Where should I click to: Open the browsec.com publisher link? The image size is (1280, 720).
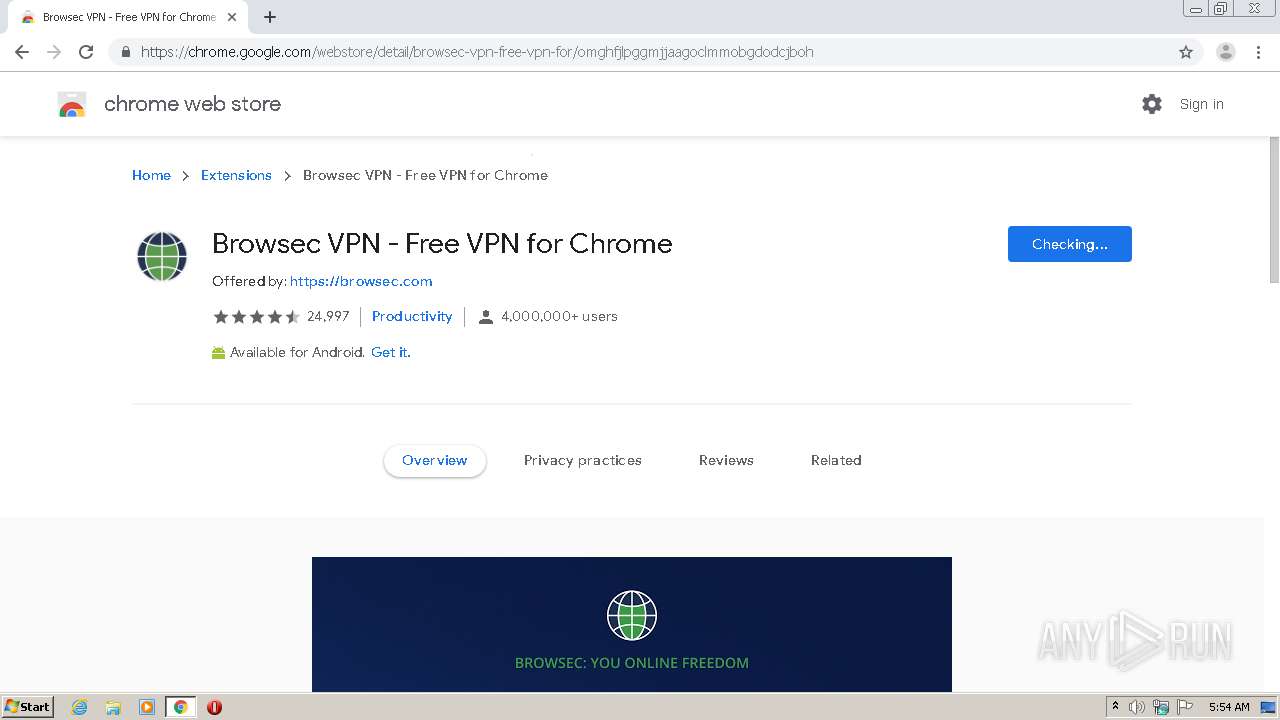[x=361, y=281]
